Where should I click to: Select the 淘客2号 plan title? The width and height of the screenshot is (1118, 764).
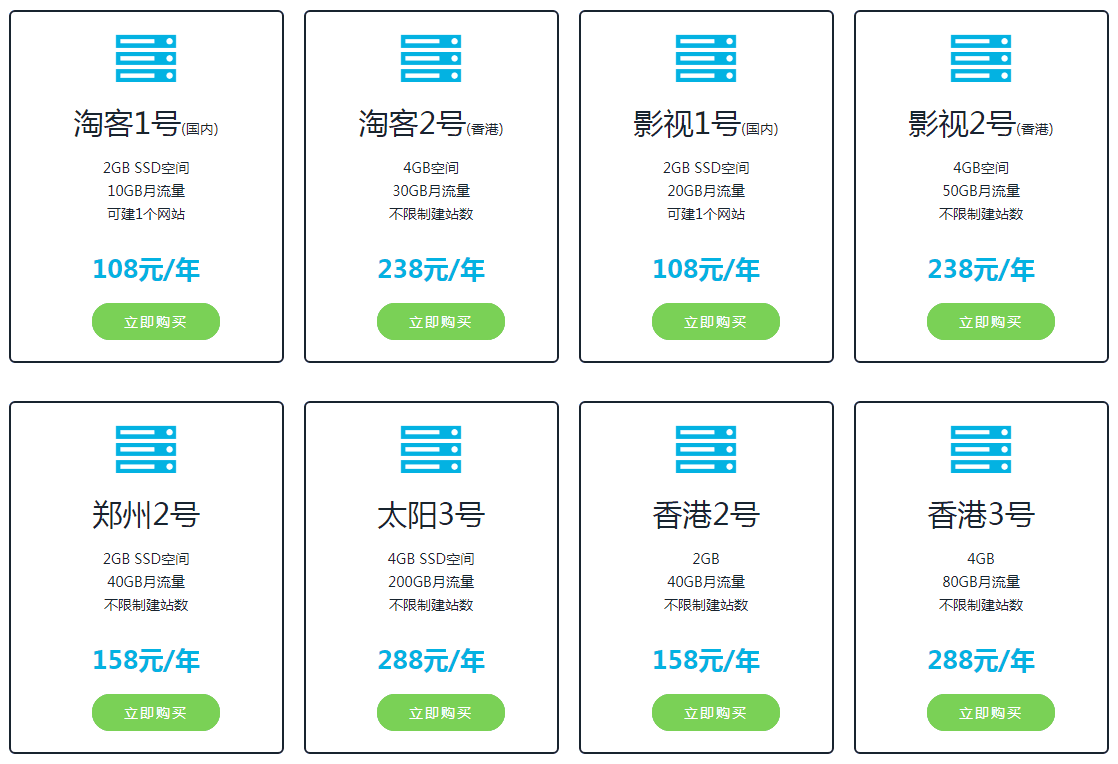[x=431, y=124]
